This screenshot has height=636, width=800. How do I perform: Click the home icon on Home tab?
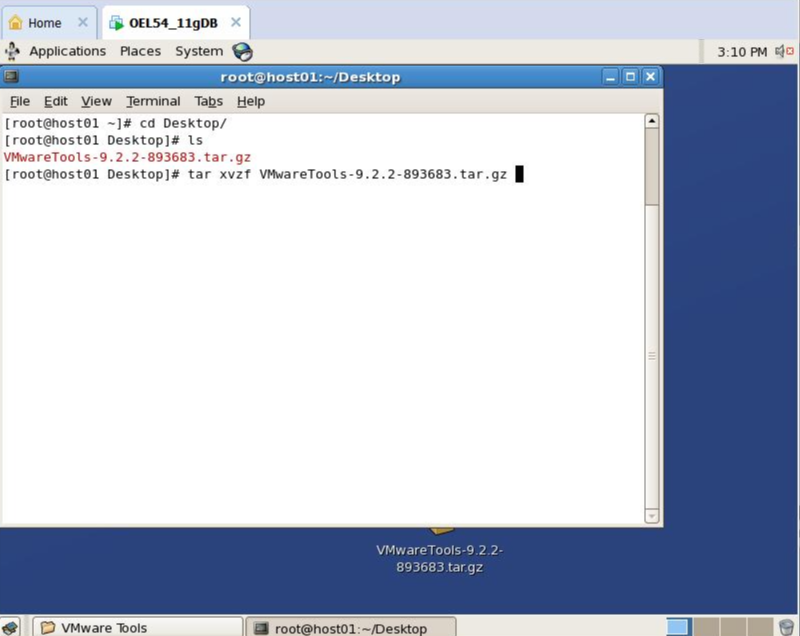click(x=16, y=22)
